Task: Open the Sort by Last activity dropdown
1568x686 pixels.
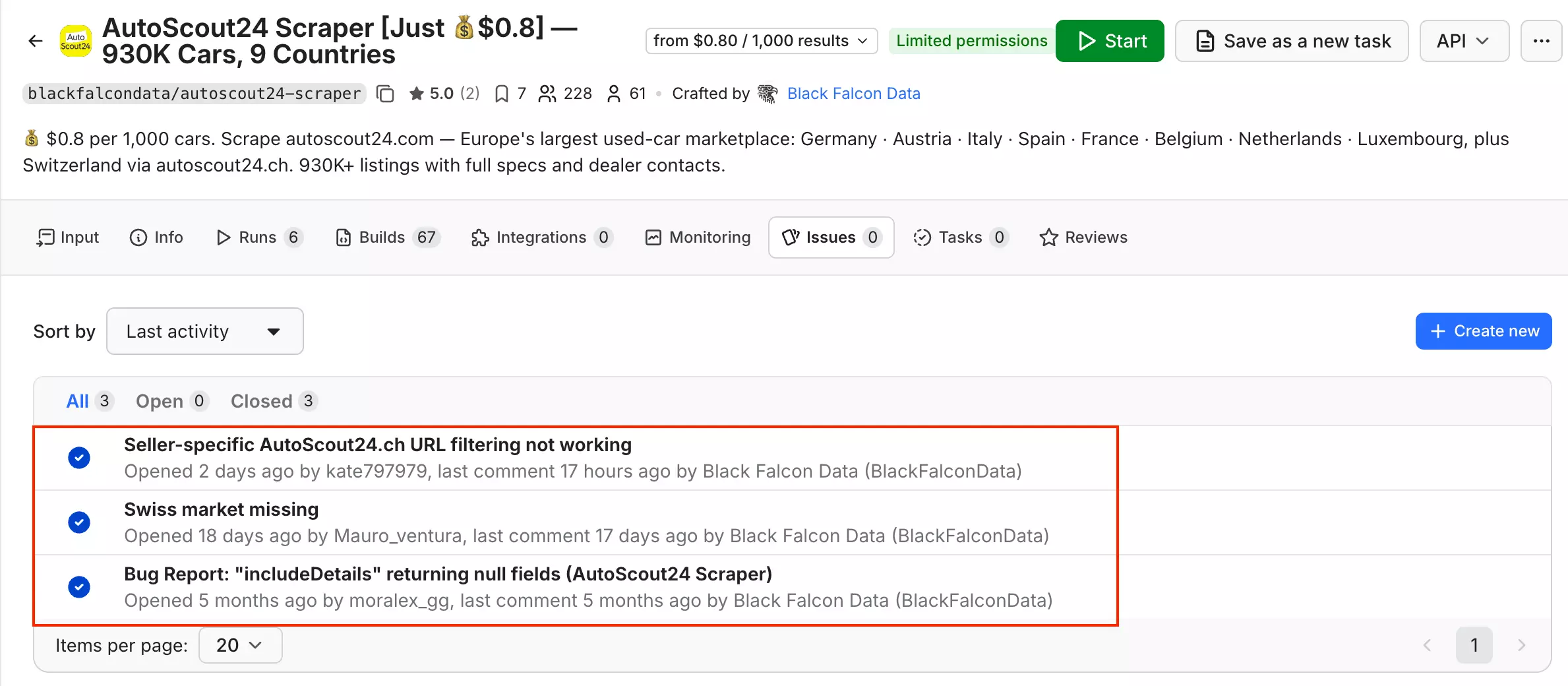Action: click(205, 331)
